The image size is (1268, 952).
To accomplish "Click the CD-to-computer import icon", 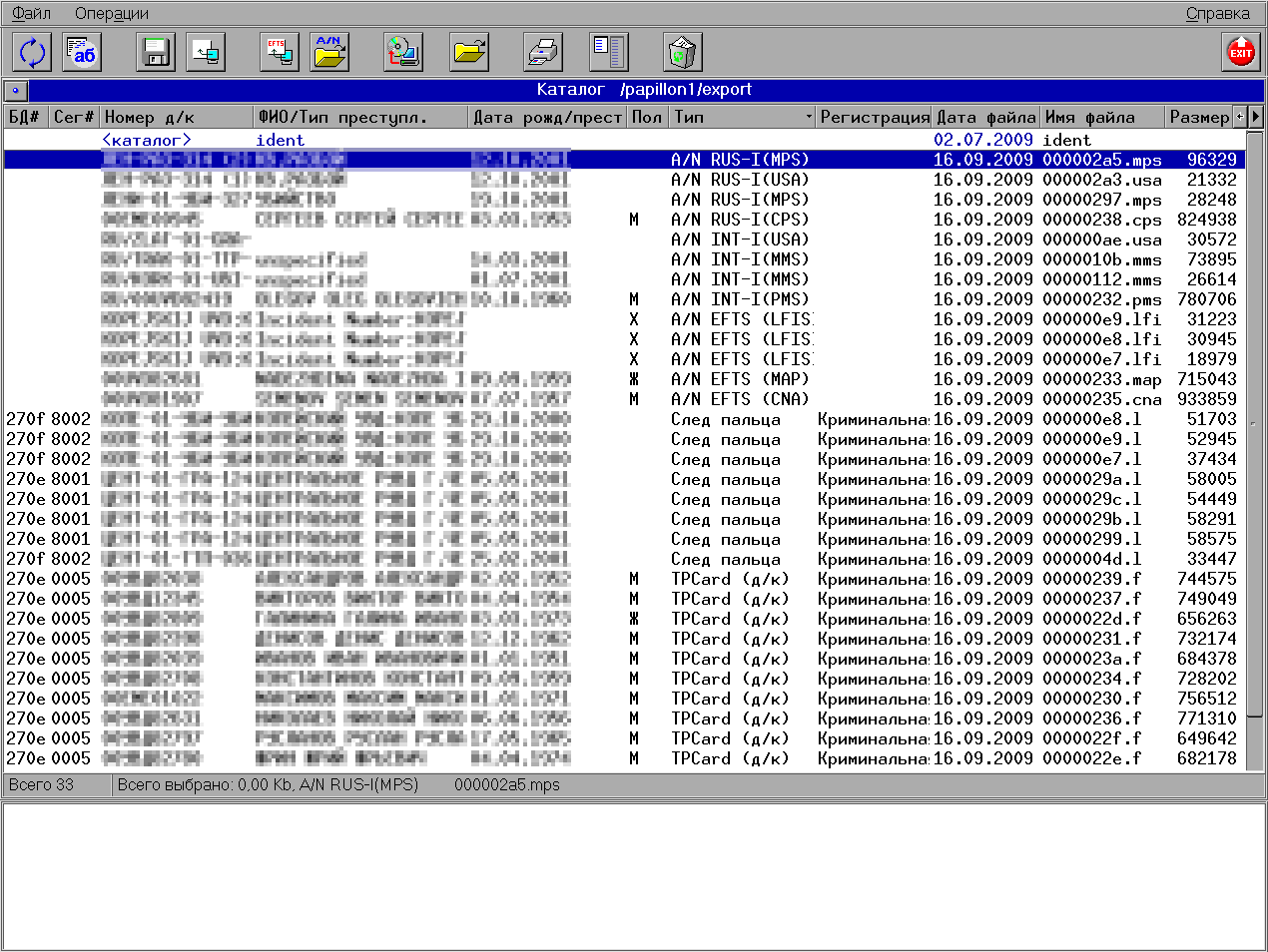I will coord(403,52).
